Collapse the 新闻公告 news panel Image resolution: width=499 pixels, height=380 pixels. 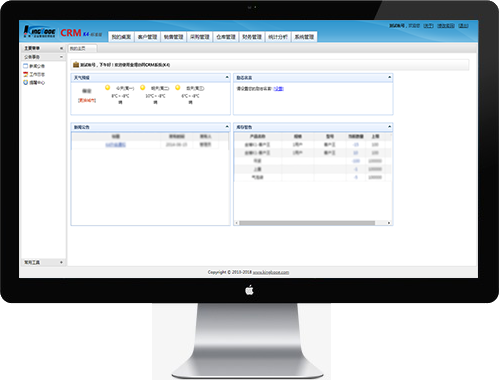click(227, 127)
